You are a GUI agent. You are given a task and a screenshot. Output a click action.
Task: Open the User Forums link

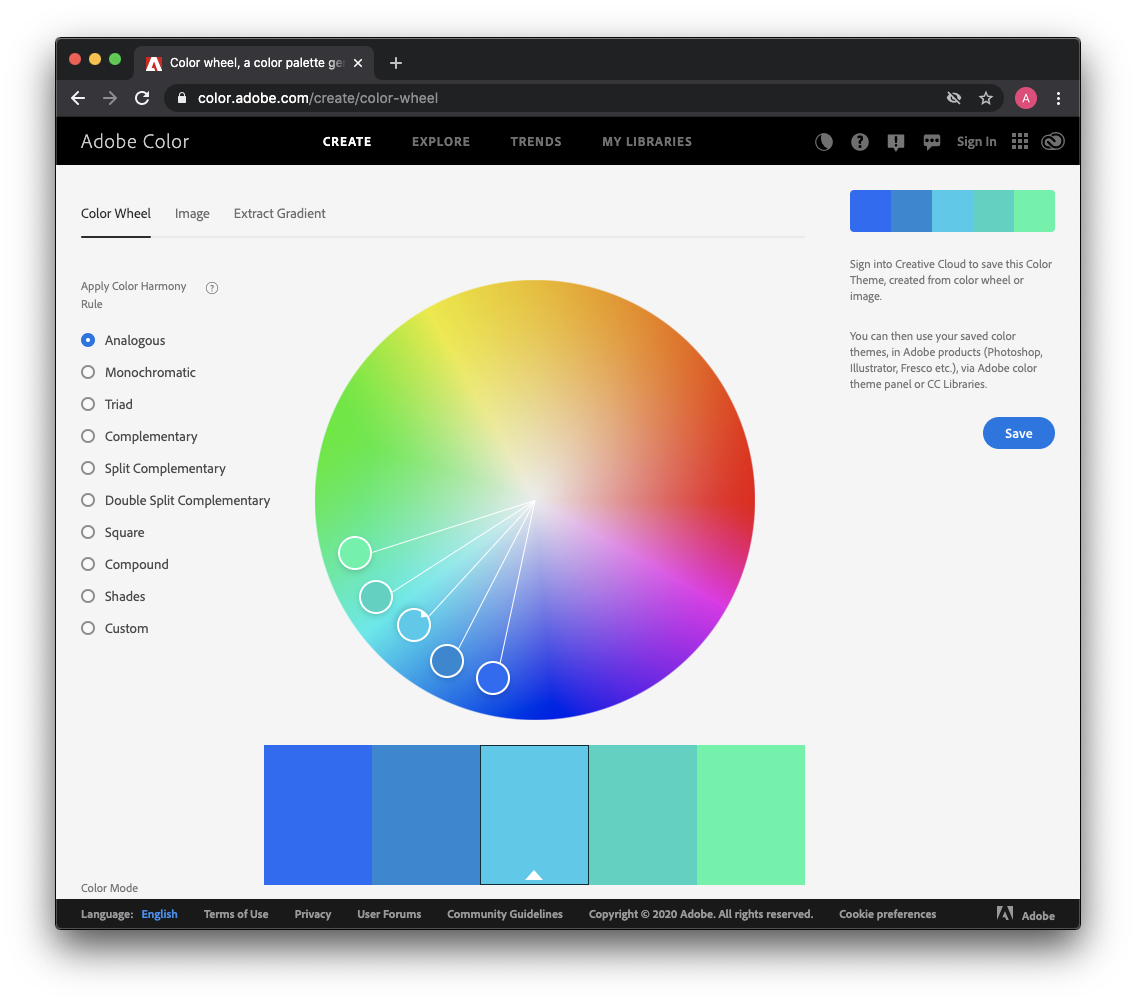click(x=389, y=915)
